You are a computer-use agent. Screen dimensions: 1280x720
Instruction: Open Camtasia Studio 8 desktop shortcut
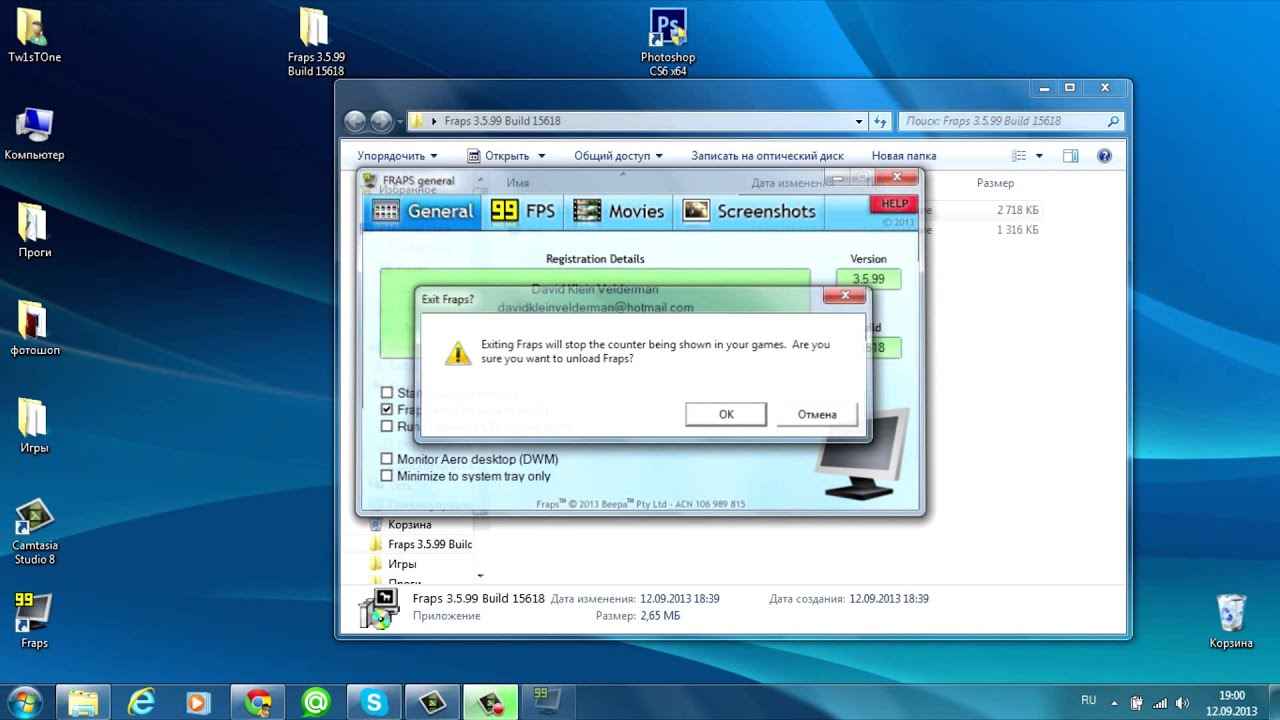coord(34,531)
